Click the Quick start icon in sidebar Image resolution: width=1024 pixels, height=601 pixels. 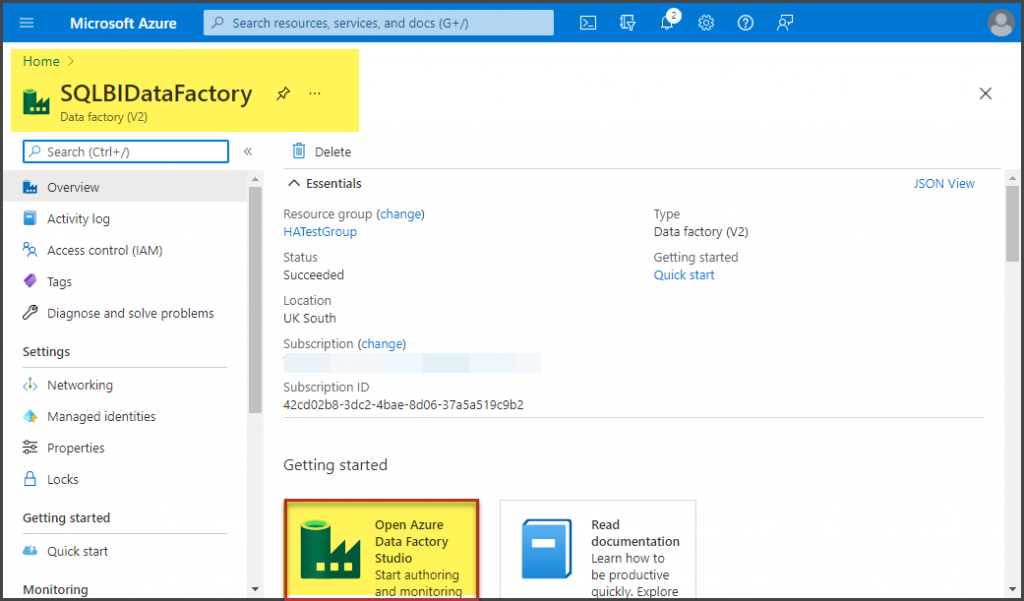click(x=30, y=551)
